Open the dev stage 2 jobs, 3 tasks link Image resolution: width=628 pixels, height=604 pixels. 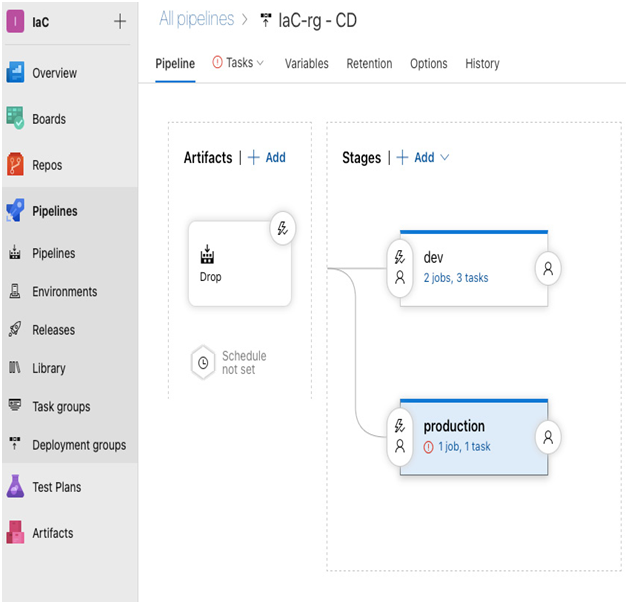coord(456,278)
